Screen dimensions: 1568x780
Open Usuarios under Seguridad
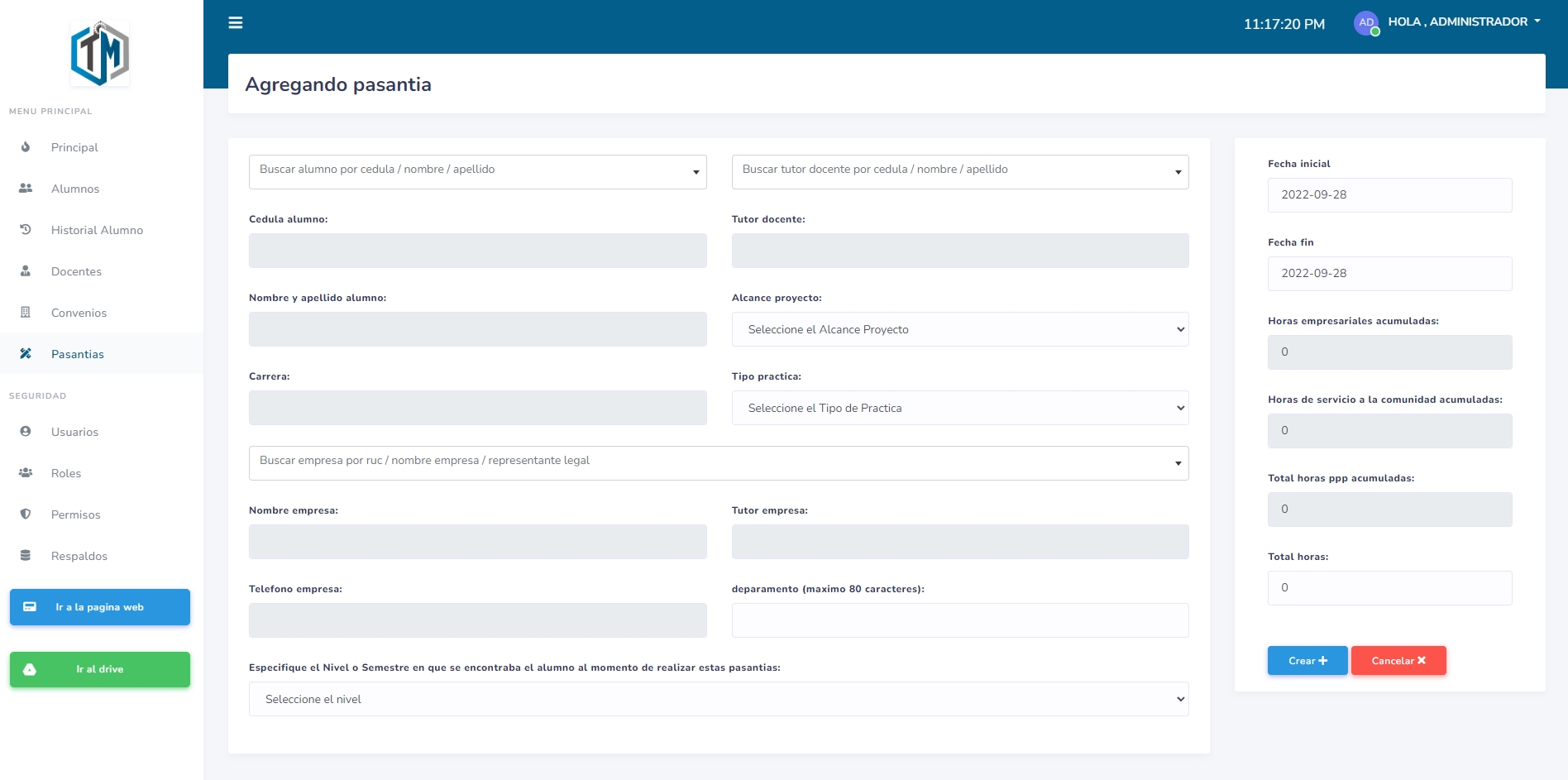pyautogui.click(x=101, y=432)
